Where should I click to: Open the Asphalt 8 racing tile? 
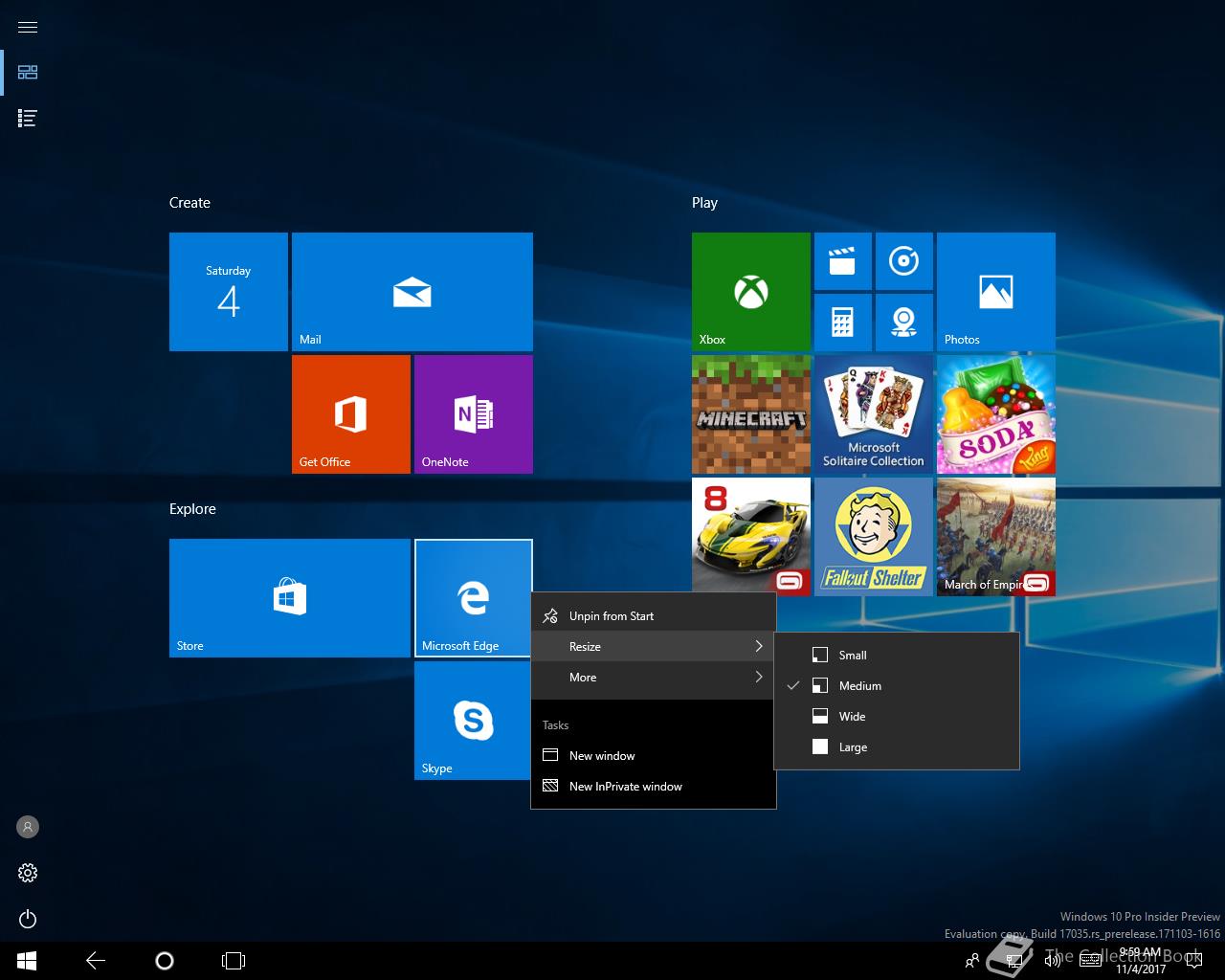(x=751, y=537)
